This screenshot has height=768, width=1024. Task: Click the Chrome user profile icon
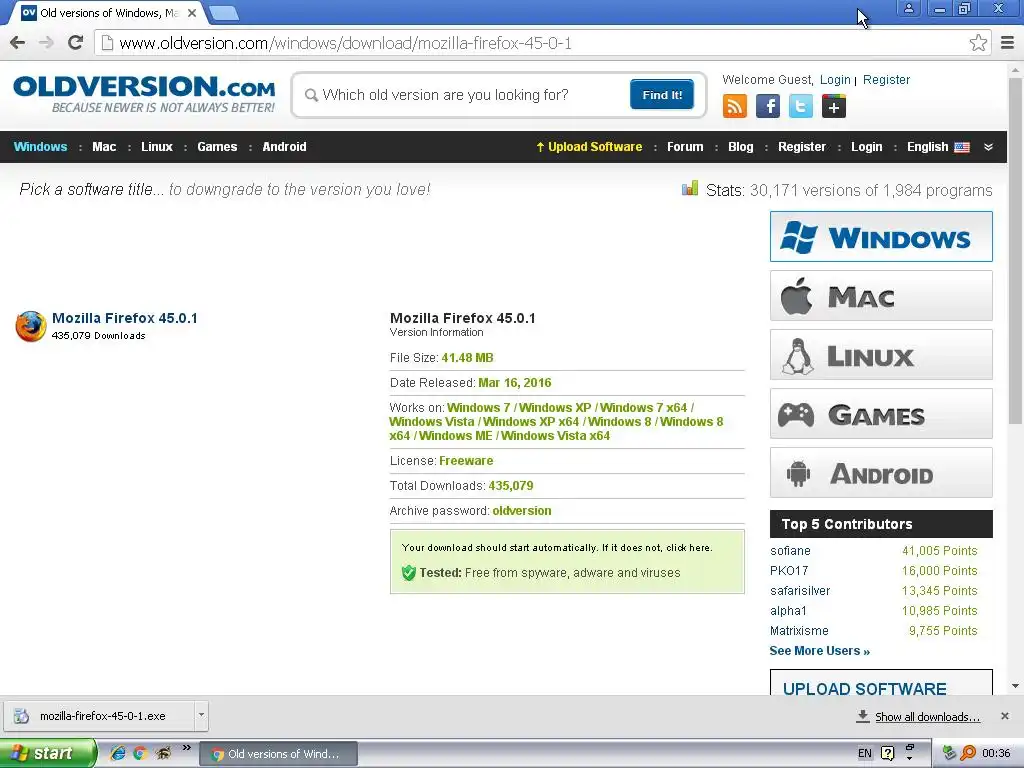point(908,9)
